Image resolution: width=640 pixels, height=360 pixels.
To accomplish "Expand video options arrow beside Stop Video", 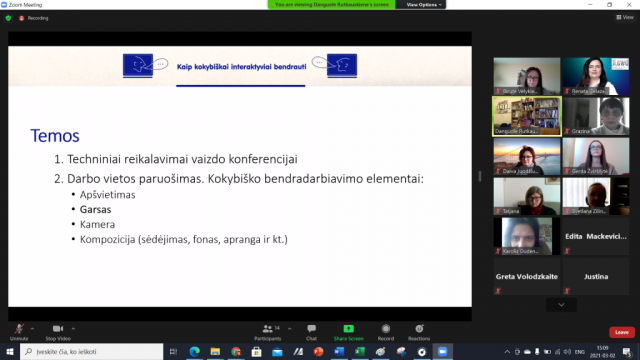I will pyautogui.click(x=73, y=329).
